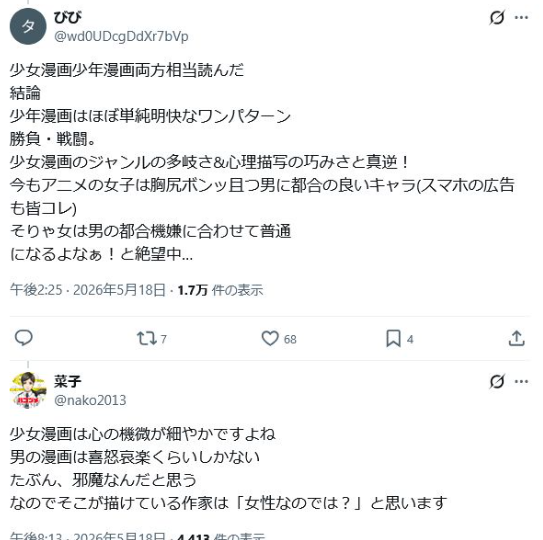This screenshot has height=540, width=543.
Task: Like the tweet with 68 likes
Action: point(270,338)
